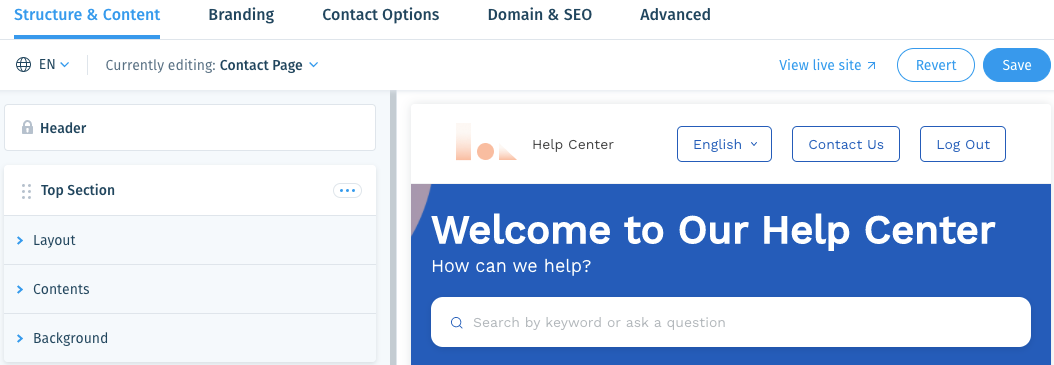Screen dimensions: 1054x365
Task: Grab the Top Section drag handle icon
Action: (x=26, y=191)
